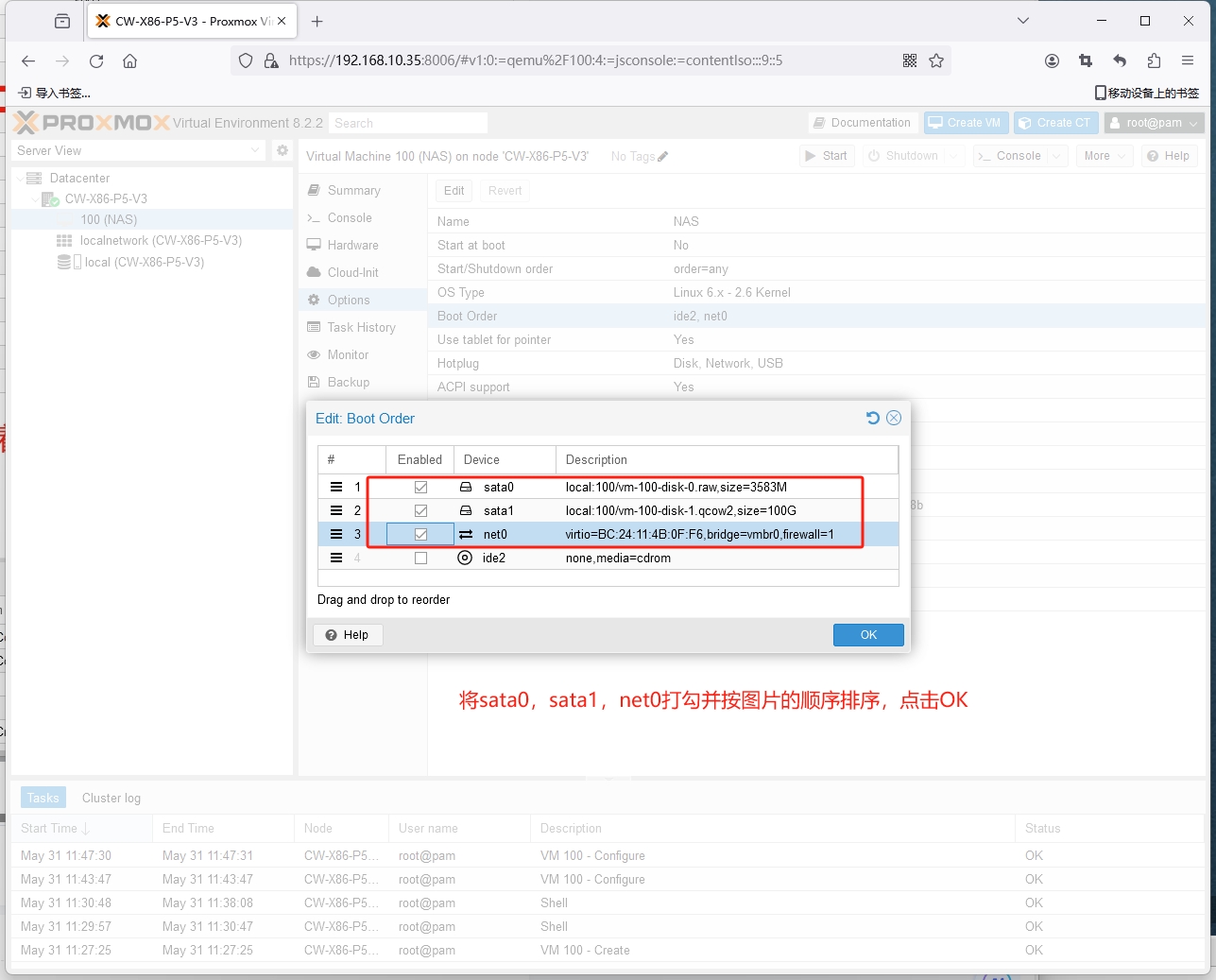Screen dimensions: 1216x980
Task: Switch to the Tasks tab
Action: click(43, 798)
